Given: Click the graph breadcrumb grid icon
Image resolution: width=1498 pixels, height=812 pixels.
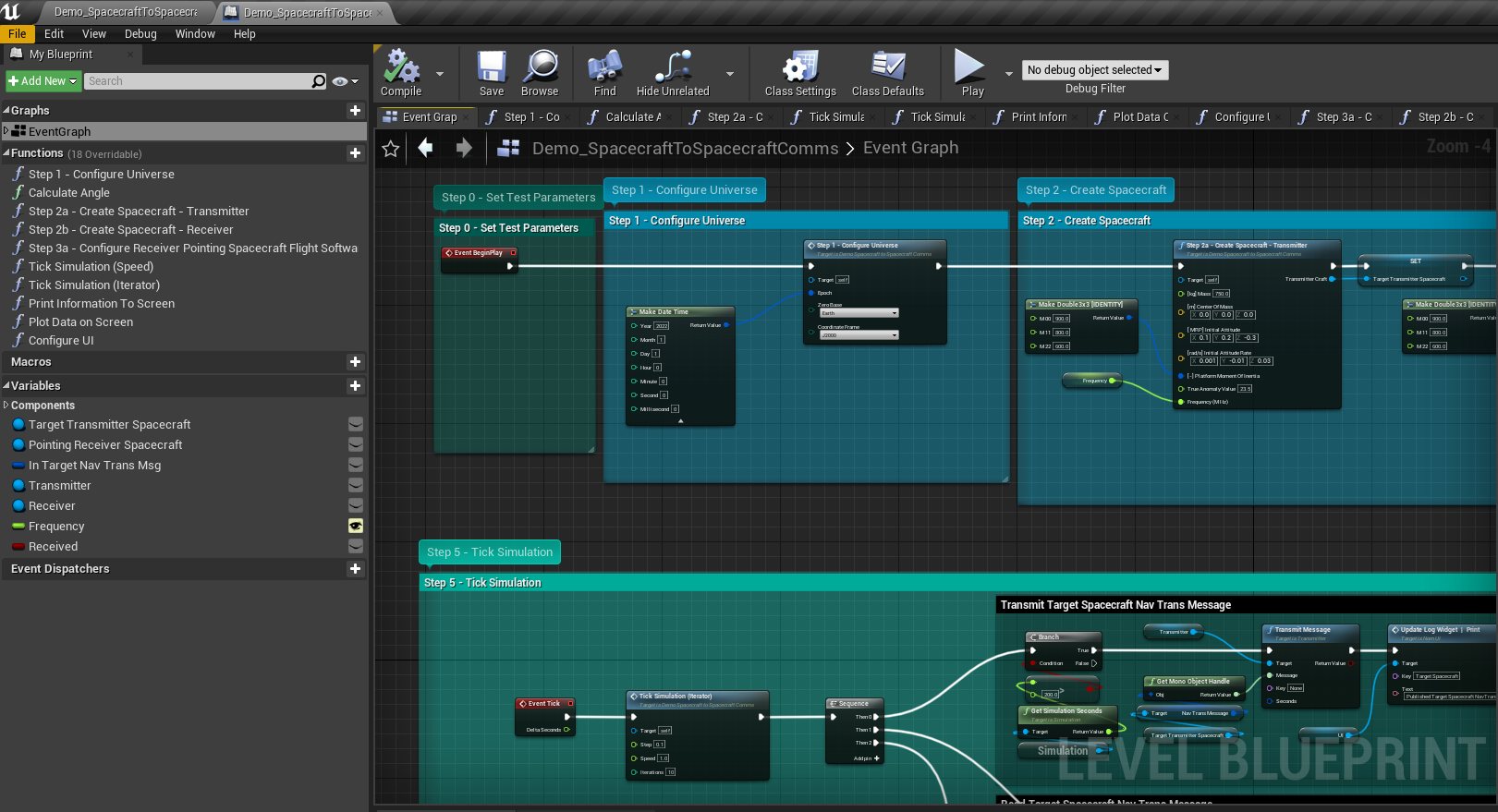Looking at the screenshot, I should 508,148.
